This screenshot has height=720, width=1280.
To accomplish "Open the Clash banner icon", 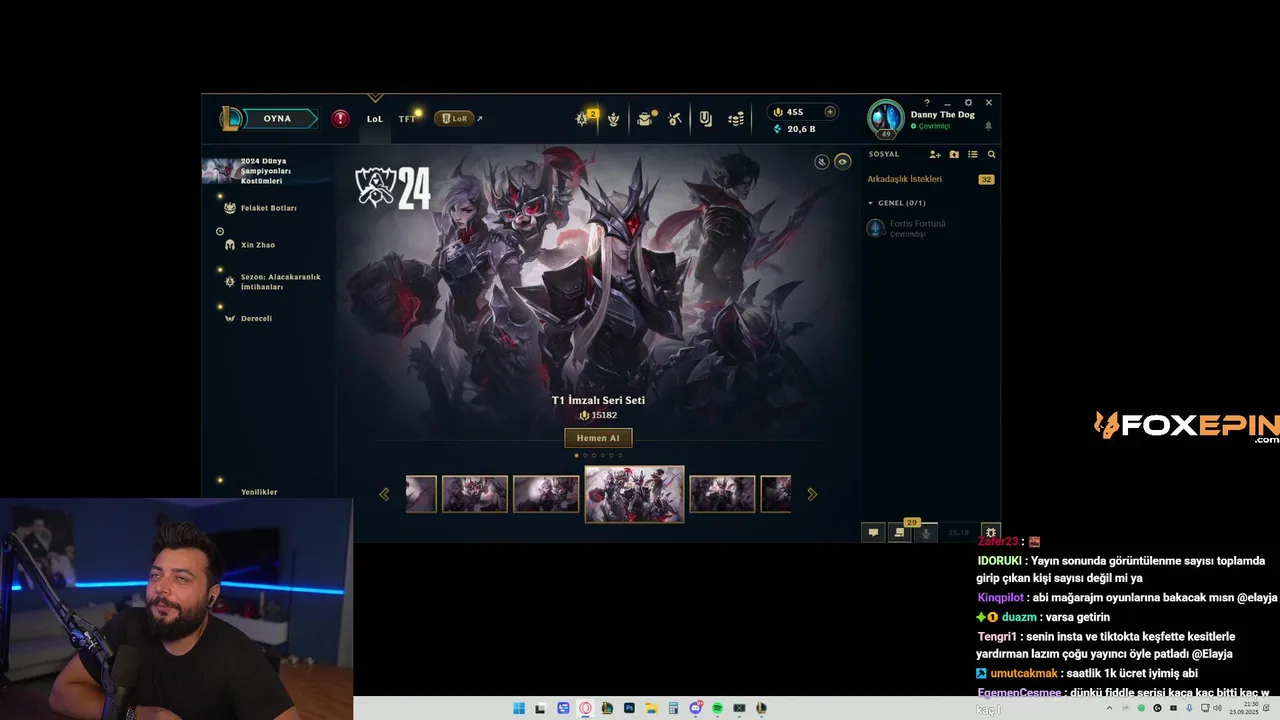I will pos(706,119).
